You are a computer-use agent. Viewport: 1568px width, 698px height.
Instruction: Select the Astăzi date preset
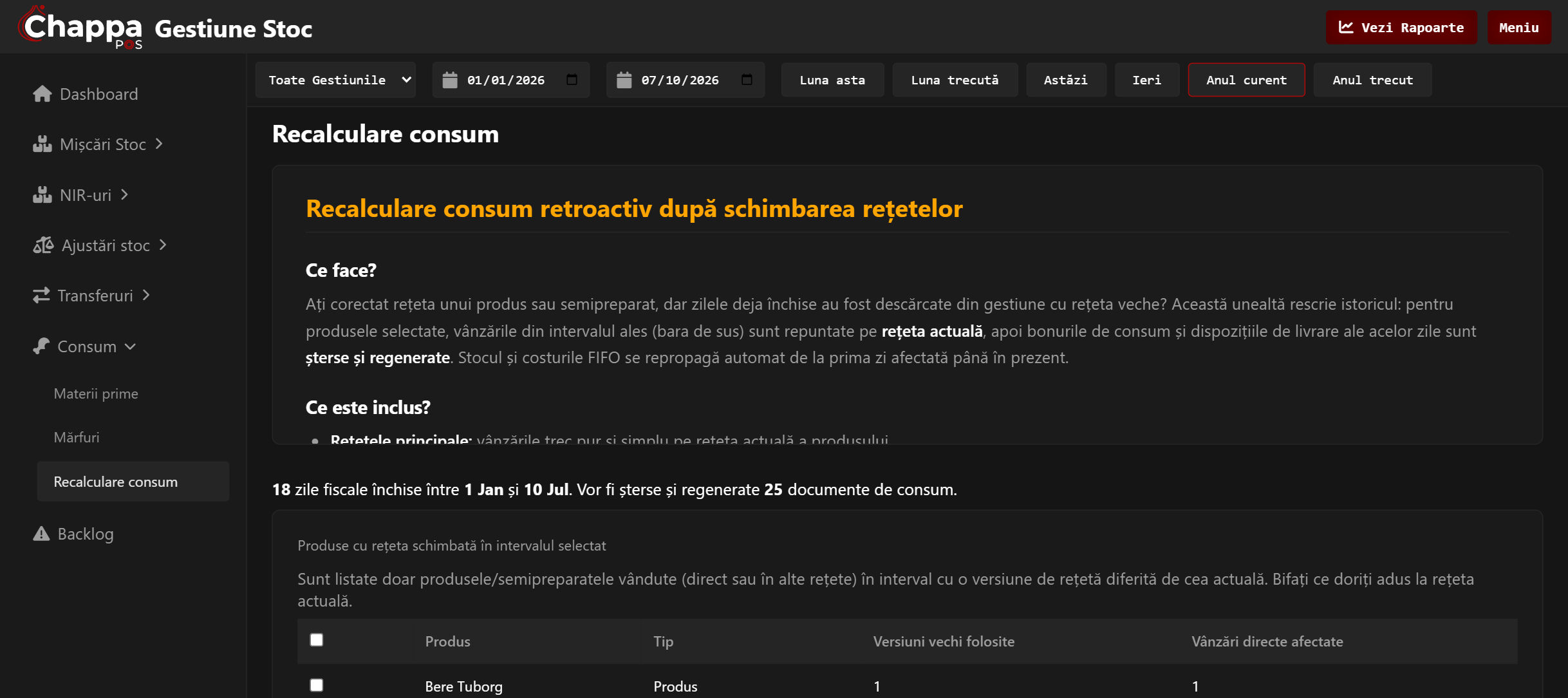(1066, 80)
